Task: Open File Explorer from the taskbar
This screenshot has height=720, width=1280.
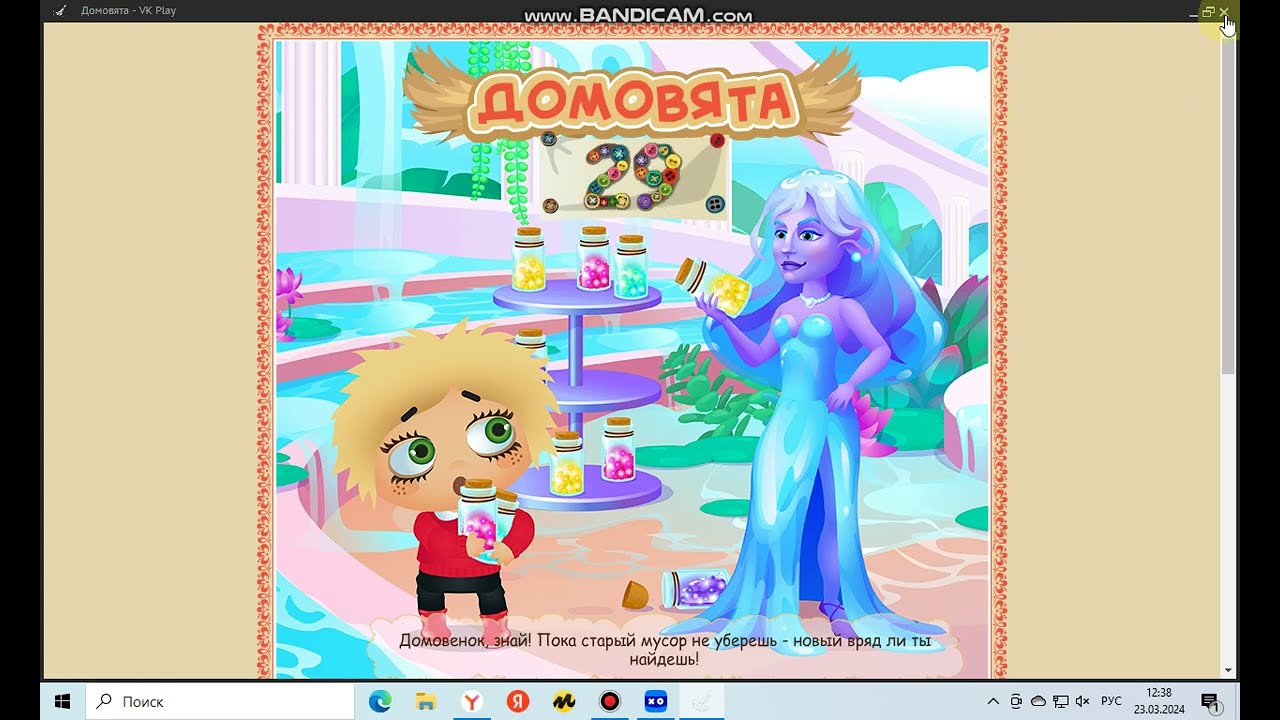Action: coord(426,701)
